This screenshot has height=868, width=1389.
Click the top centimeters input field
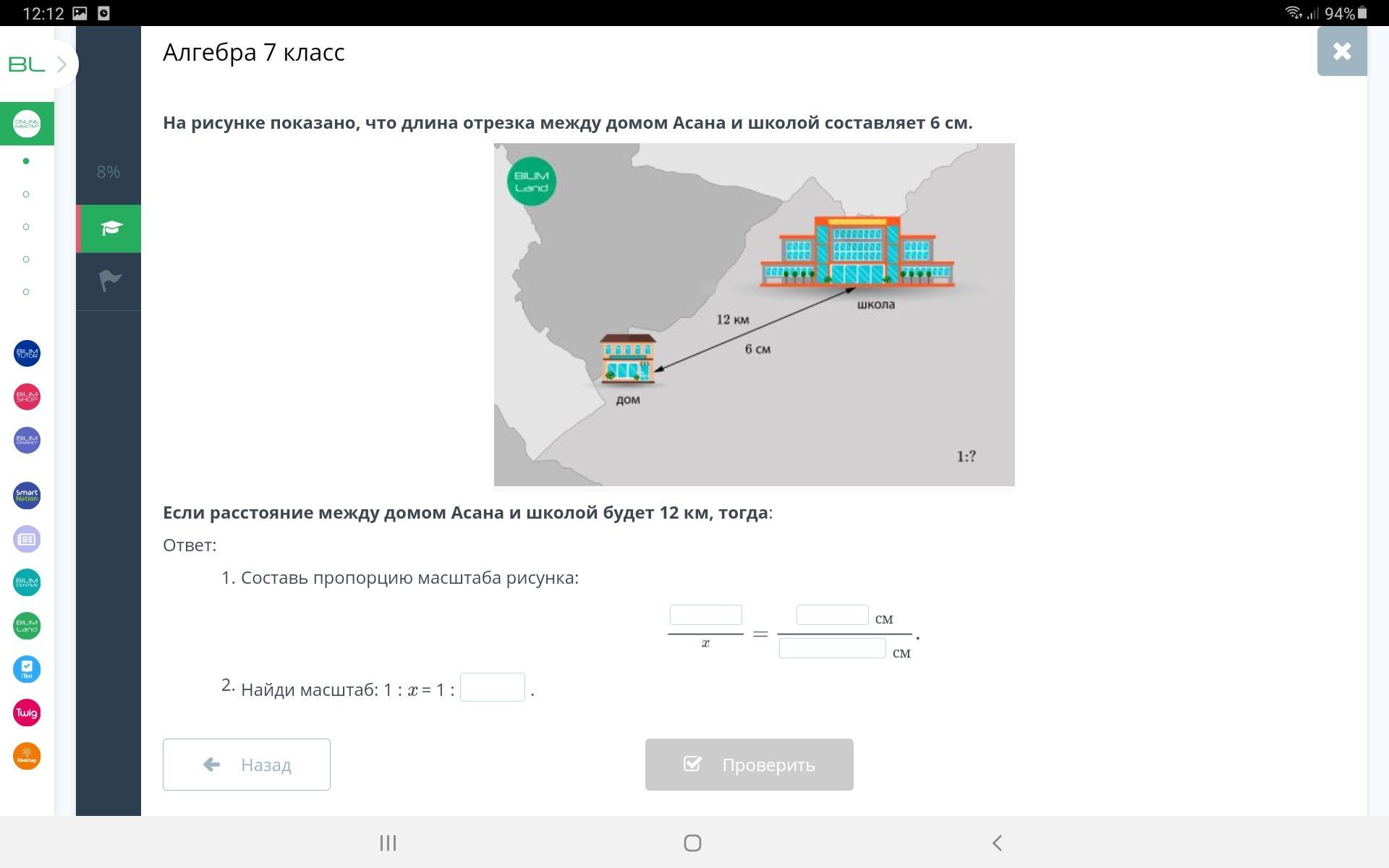click(x=832, y=615)
